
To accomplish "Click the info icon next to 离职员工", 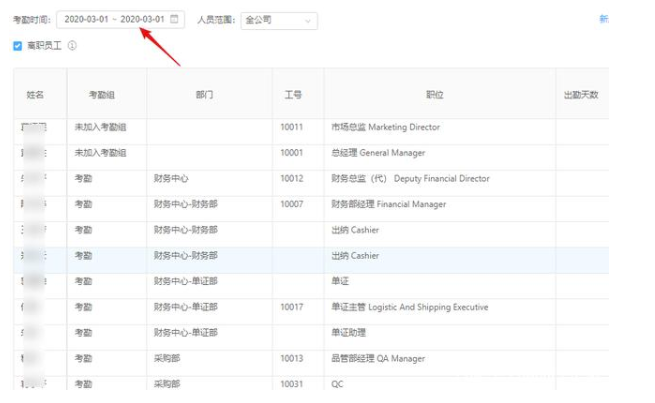I will pyautogui.click(x=72, y=45).
